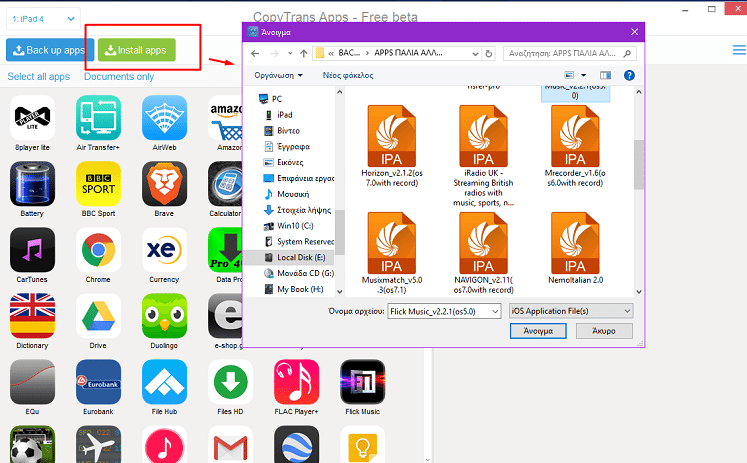Click the Άκυρο cancel button
Viewport: 747px width, 463px height.
click(606, 332)
